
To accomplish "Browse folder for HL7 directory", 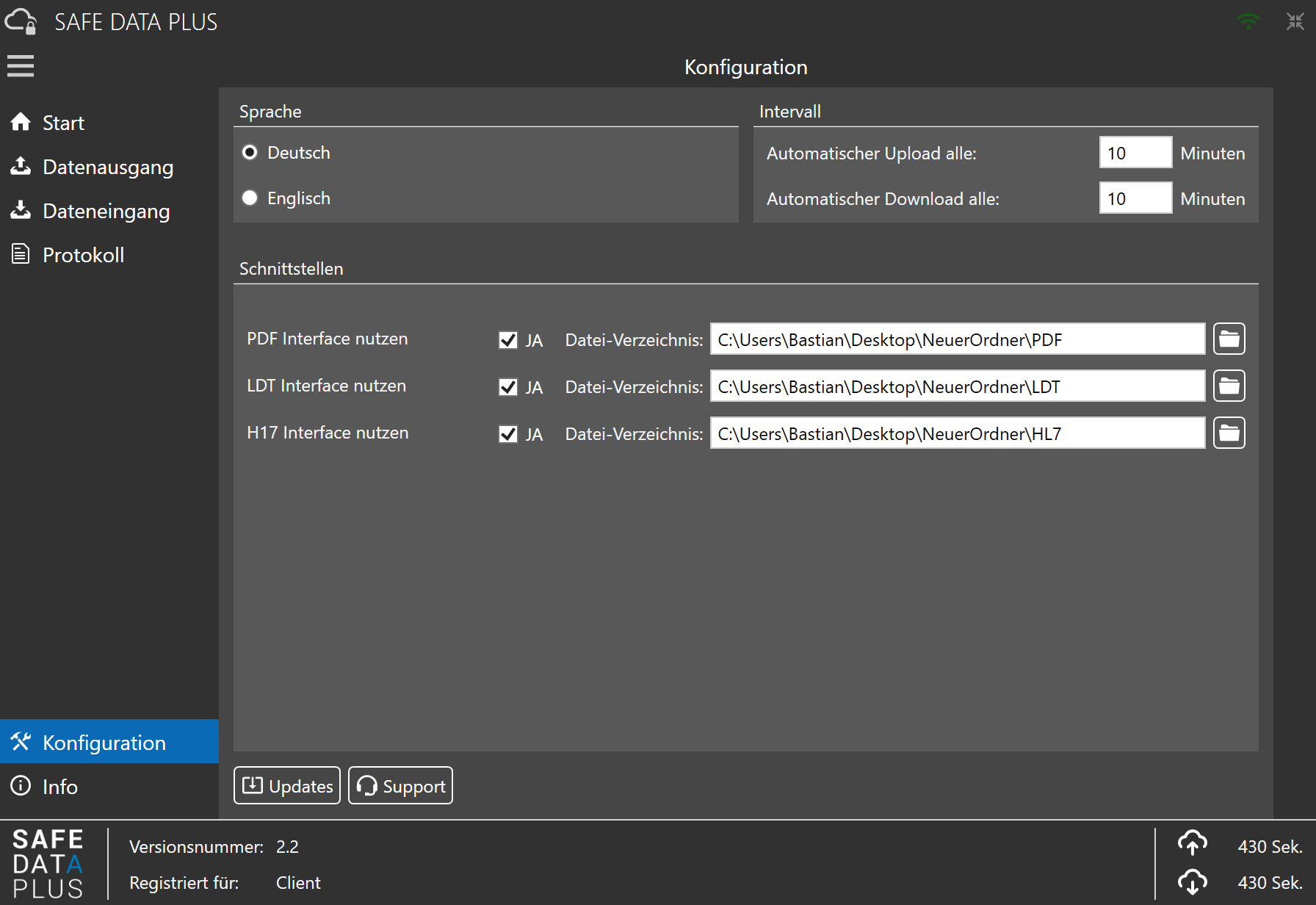I will point(1229,433).
